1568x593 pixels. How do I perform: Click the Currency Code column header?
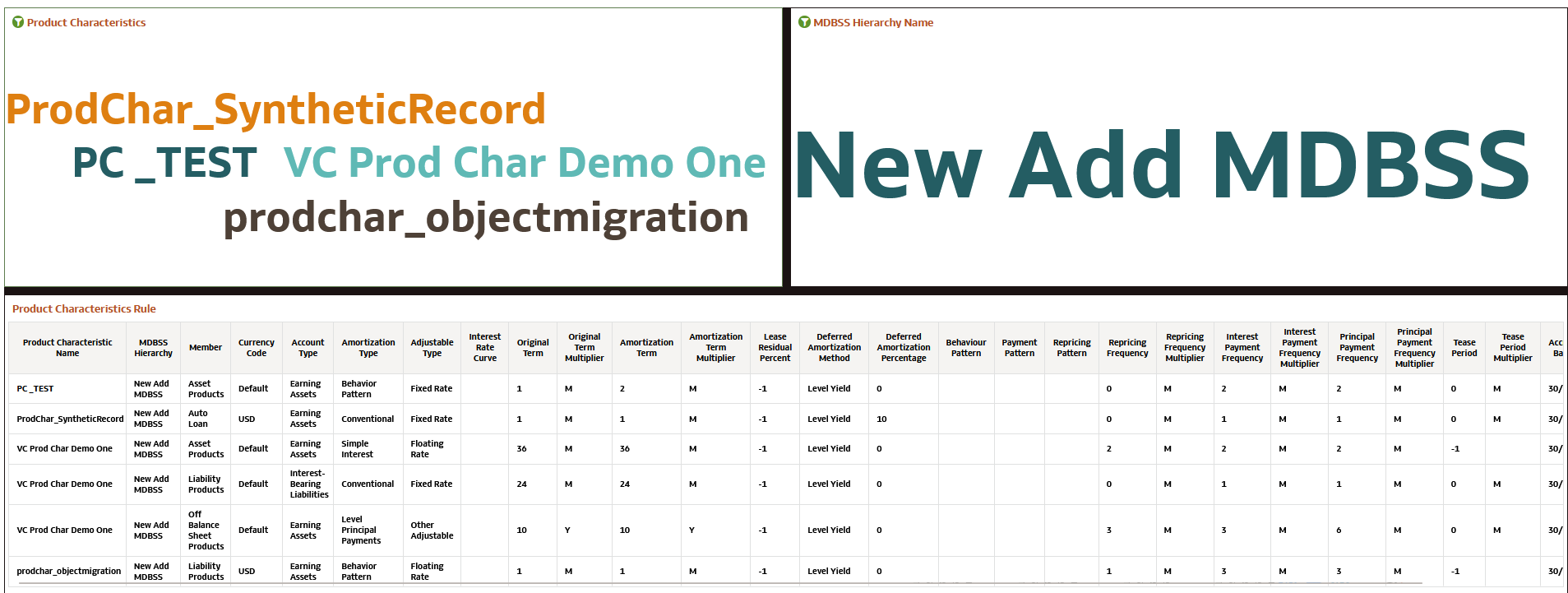pyautogui.click(x=257, y=348)
